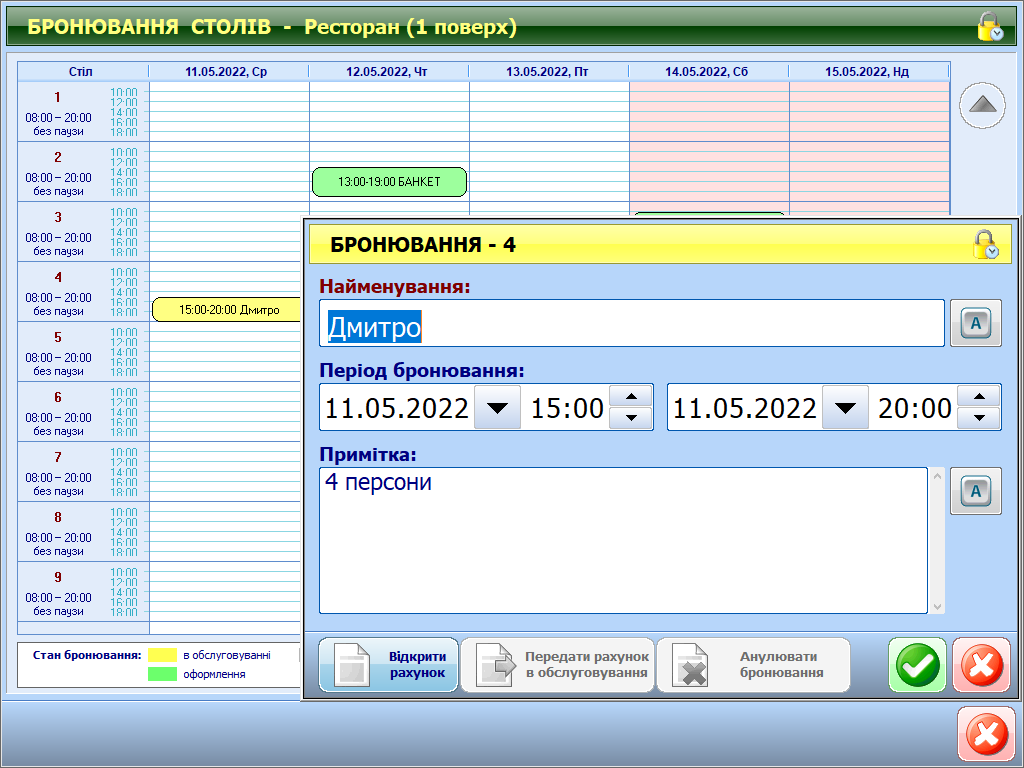Decrease the end time 20:00
Screen dimensions: 1024x768
[x=979, y=419]
